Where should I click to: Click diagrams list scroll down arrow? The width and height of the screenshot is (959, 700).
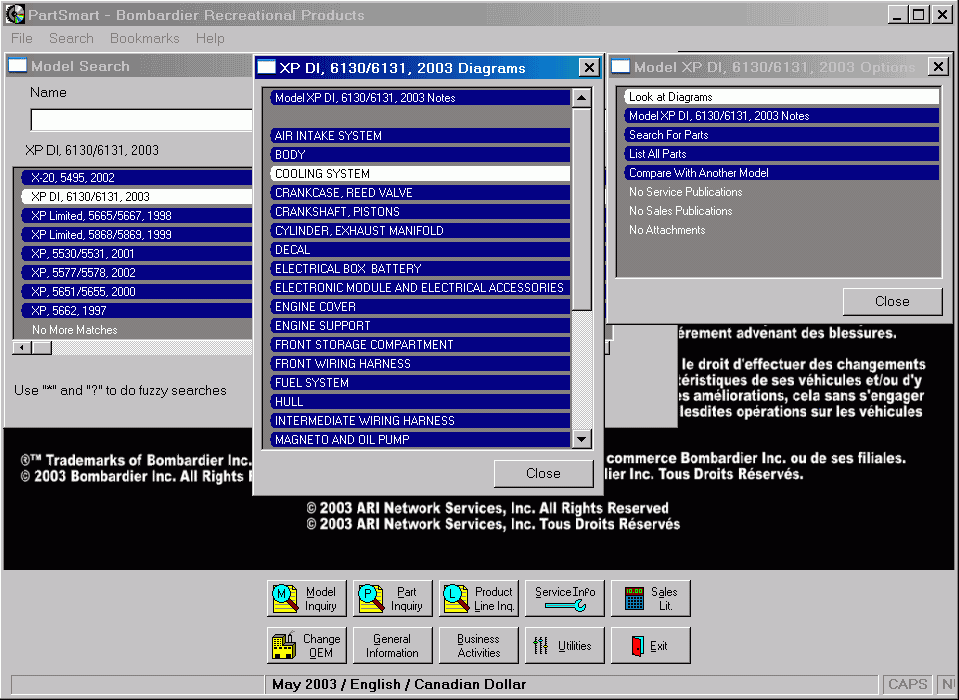581,439
